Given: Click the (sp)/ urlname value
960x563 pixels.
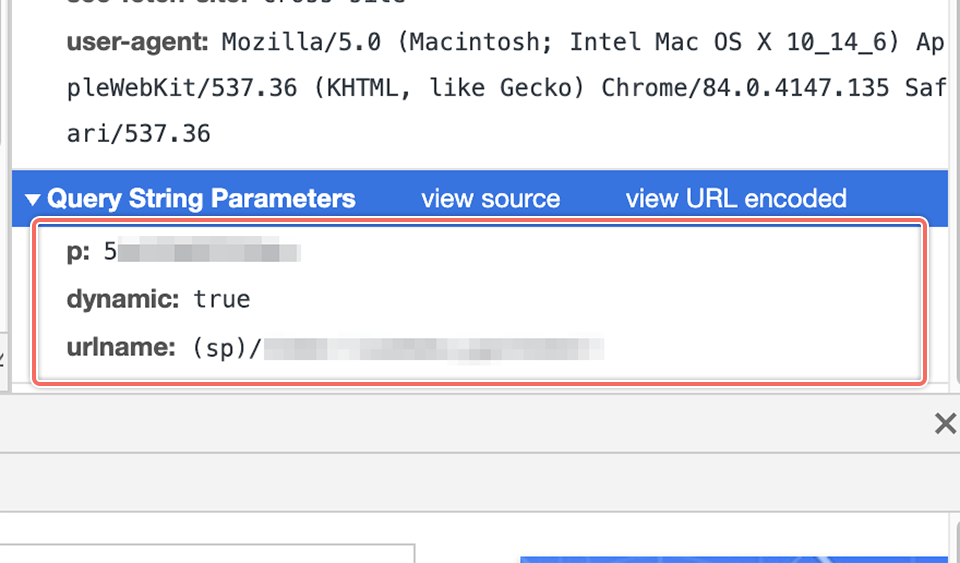Looking at the screenshot, I should (x=227, y=348).
